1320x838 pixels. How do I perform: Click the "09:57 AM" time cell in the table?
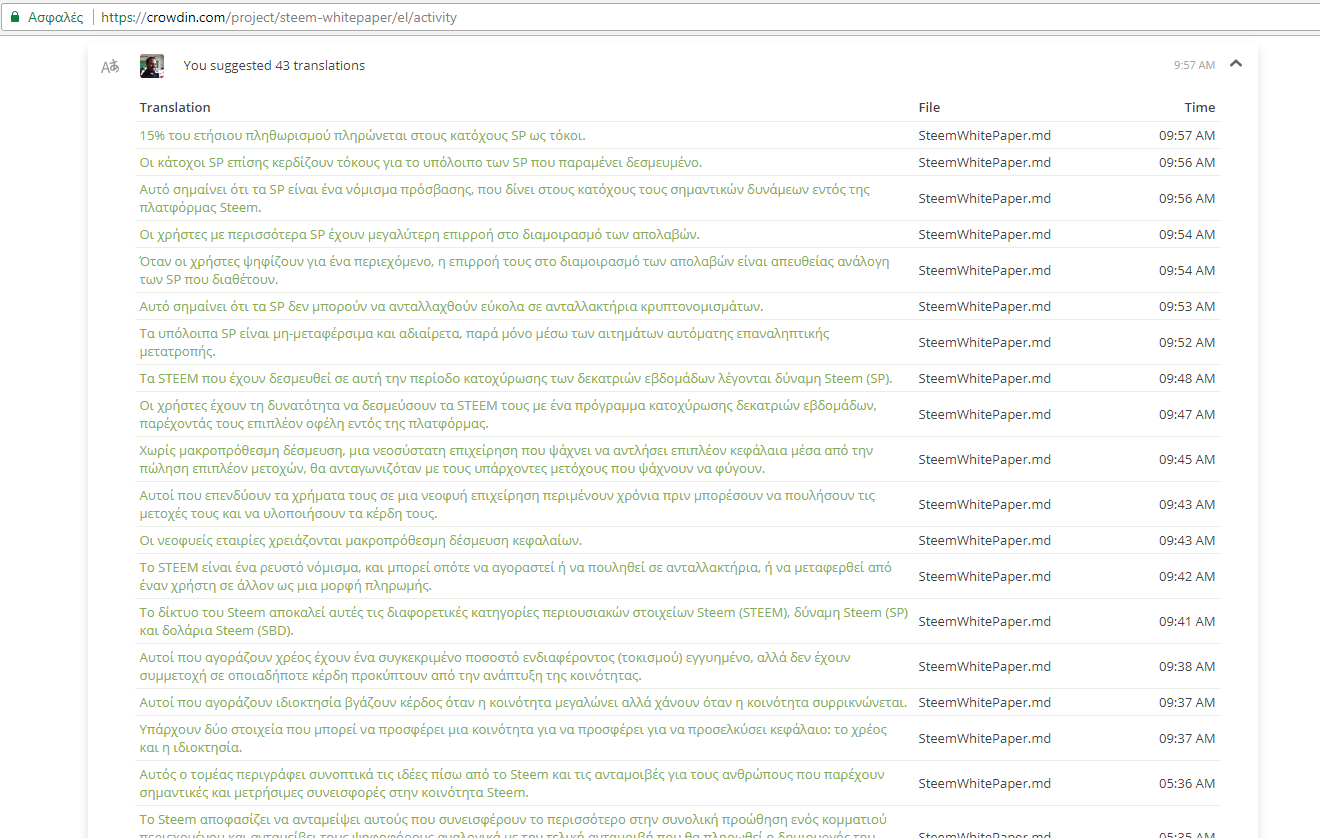[1187, 135]
